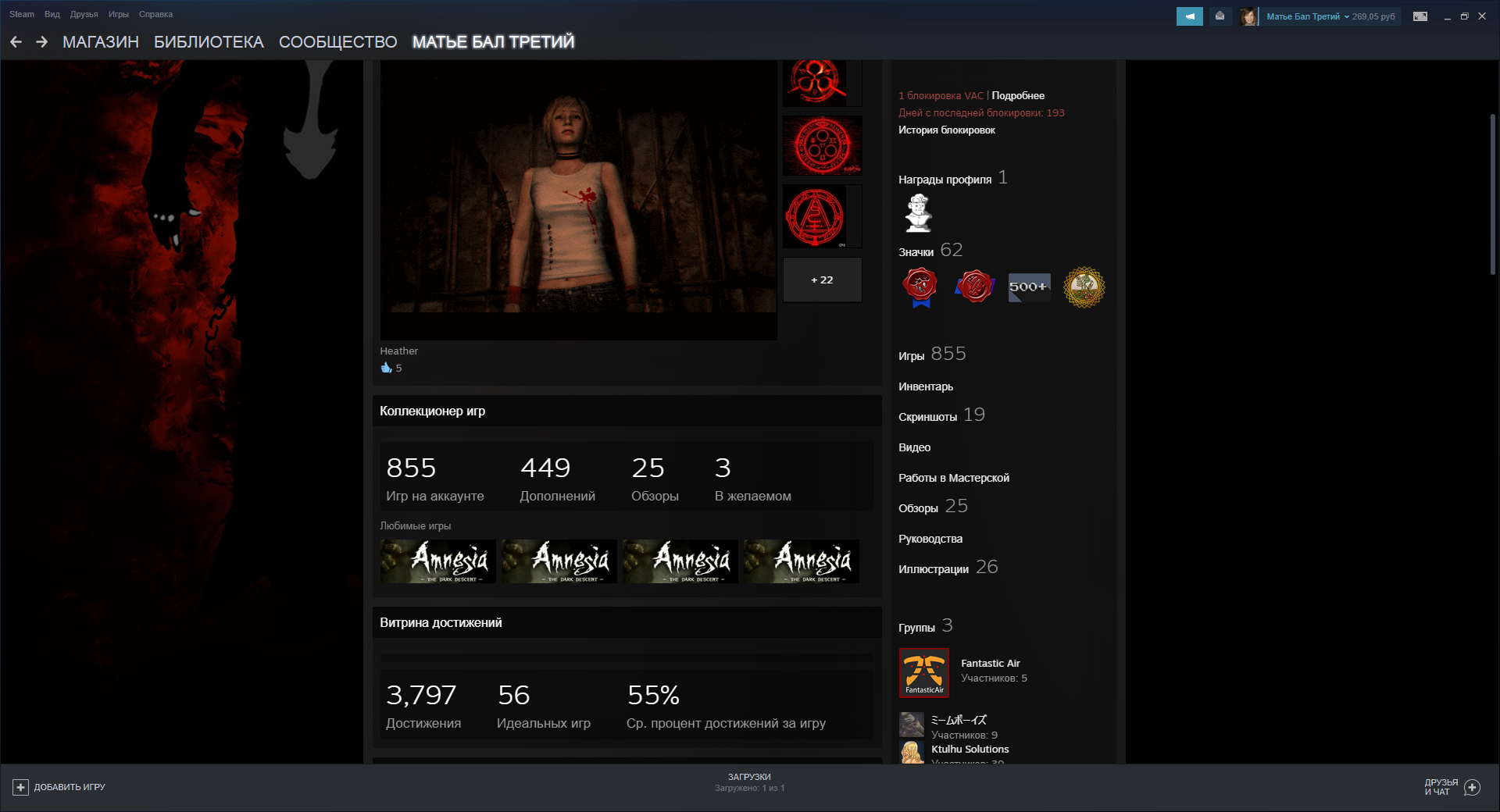Open the Группы 3 link
Image resolution: width=1500 pixels, height=812 pixels.
[926, 626]
